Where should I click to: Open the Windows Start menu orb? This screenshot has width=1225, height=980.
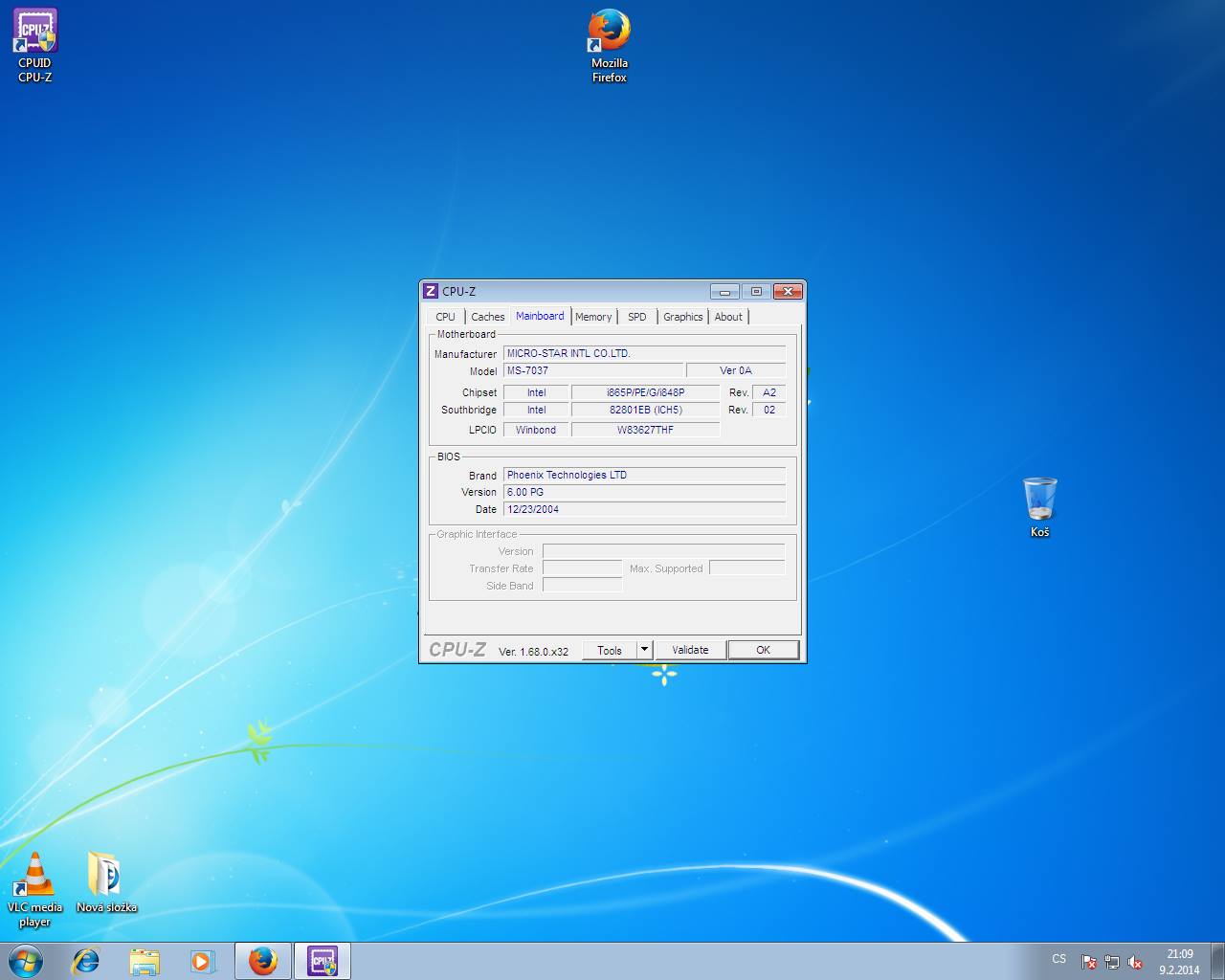point(26,961)
